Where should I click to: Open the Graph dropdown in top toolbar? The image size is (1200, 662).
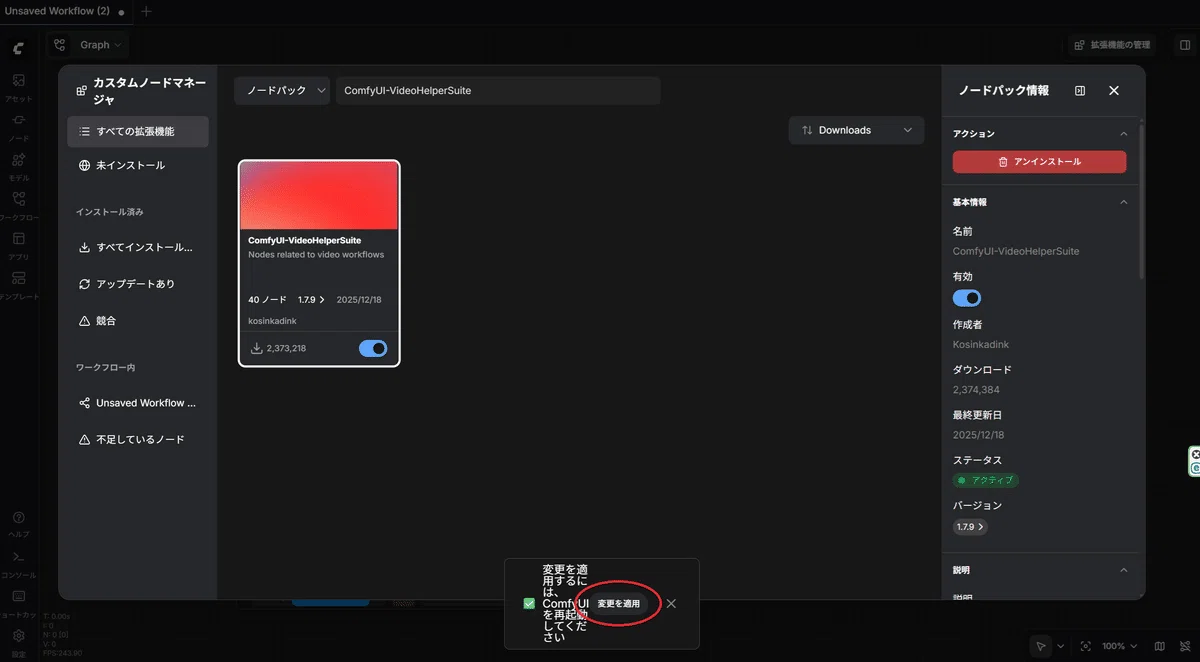[89, 45]
